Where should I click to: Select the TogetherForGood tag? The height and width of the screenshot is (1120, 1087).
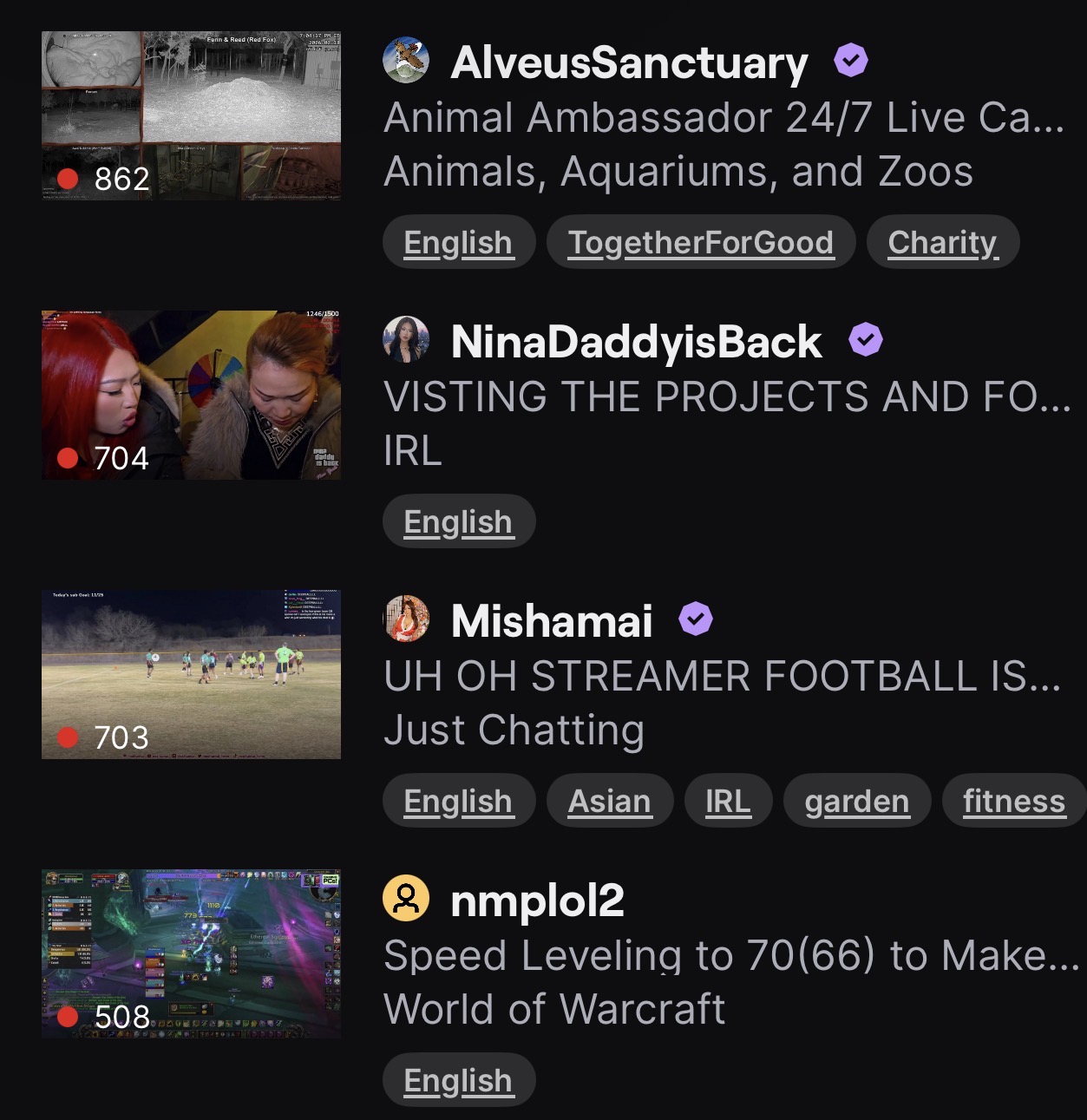click(x=701, y=242)
